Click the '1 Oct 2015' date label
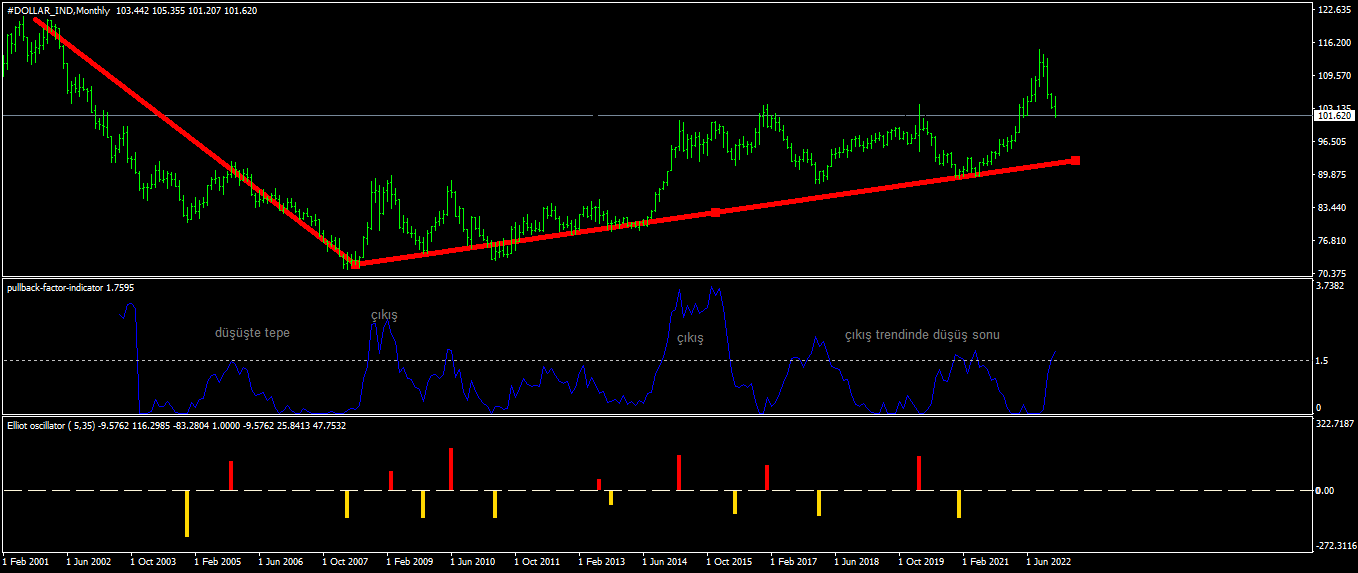 tap(729, 562)
